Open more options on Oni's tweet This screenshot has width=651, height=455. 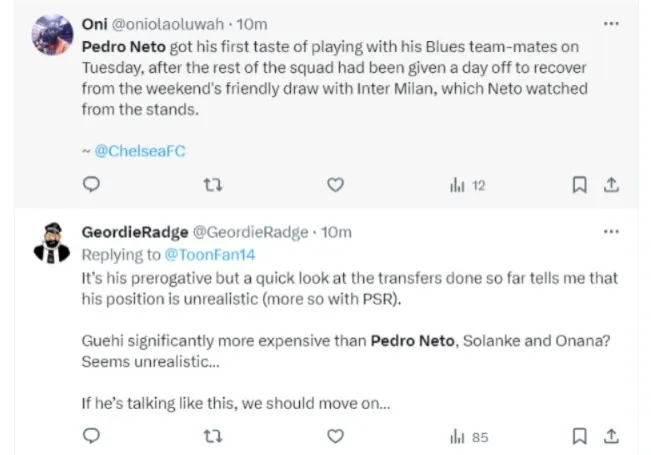click(x=612, y=21)
